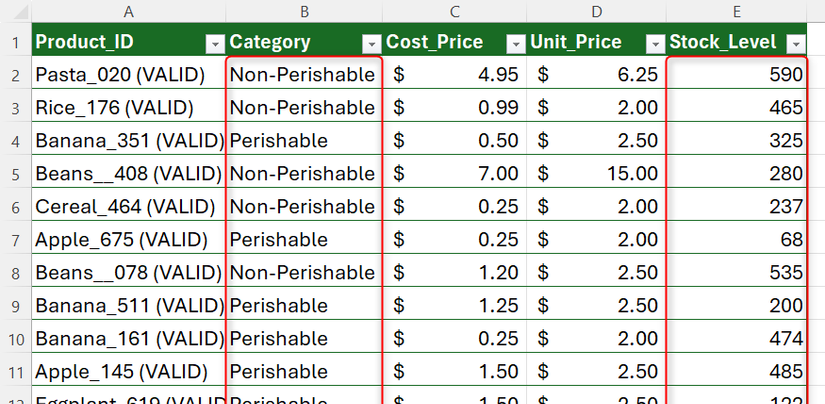Click the Pasta_020 (VALID) cell
Viewport: 825px width, 404px height.
point(120,75)
